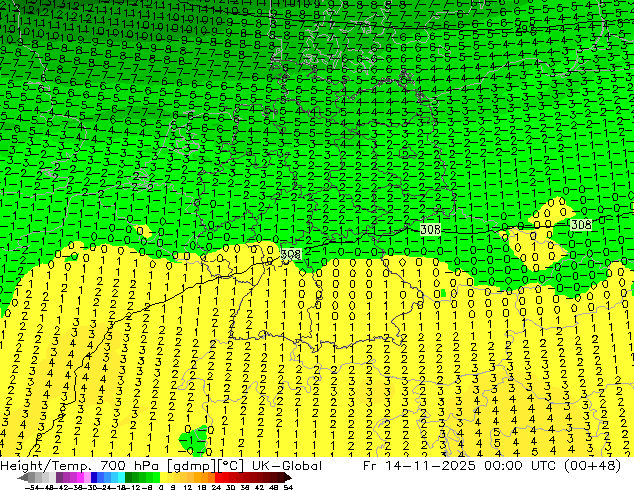
Task: Click the legend's right arrow end cap
Action: (288, 477)
